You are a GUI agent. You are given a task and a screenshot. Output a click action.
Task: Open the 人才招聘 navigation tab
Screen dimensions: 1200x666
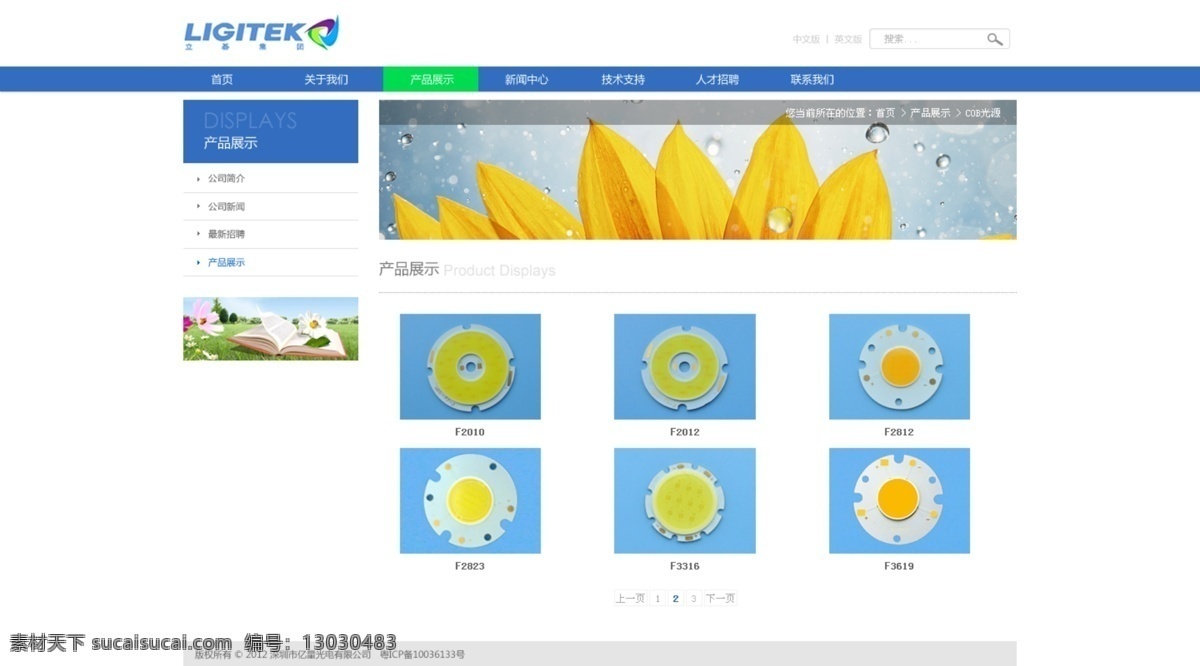717,79
